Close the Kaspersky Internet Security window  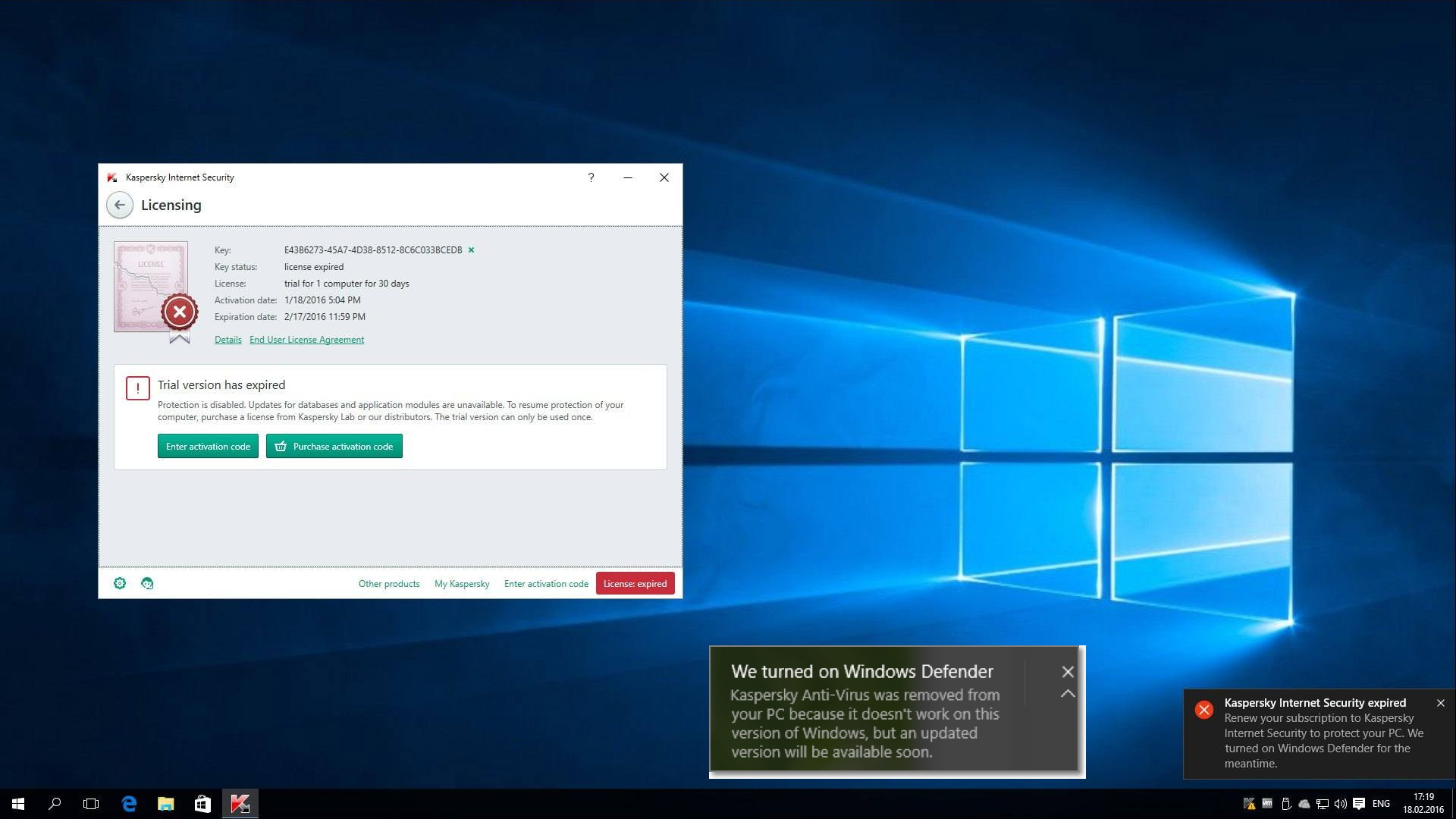coord(664,177)
